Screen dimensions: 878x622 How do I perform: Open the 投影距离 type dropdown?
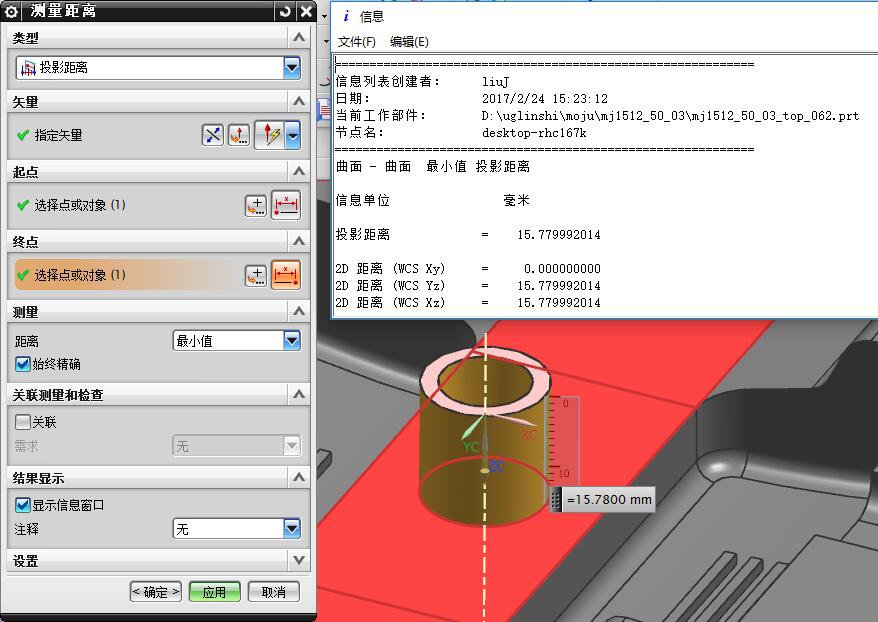click(x=291, y=67)
